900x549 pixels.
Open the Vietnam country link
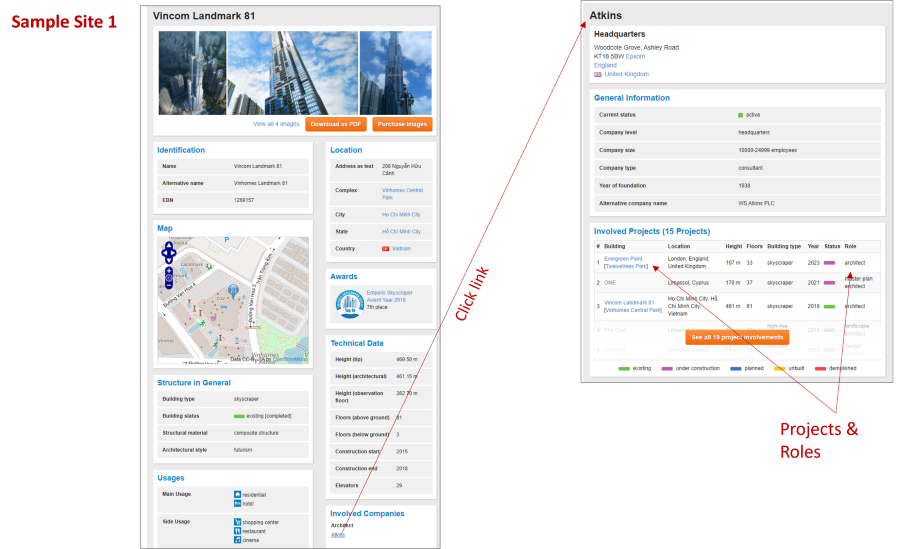point(401,249)
